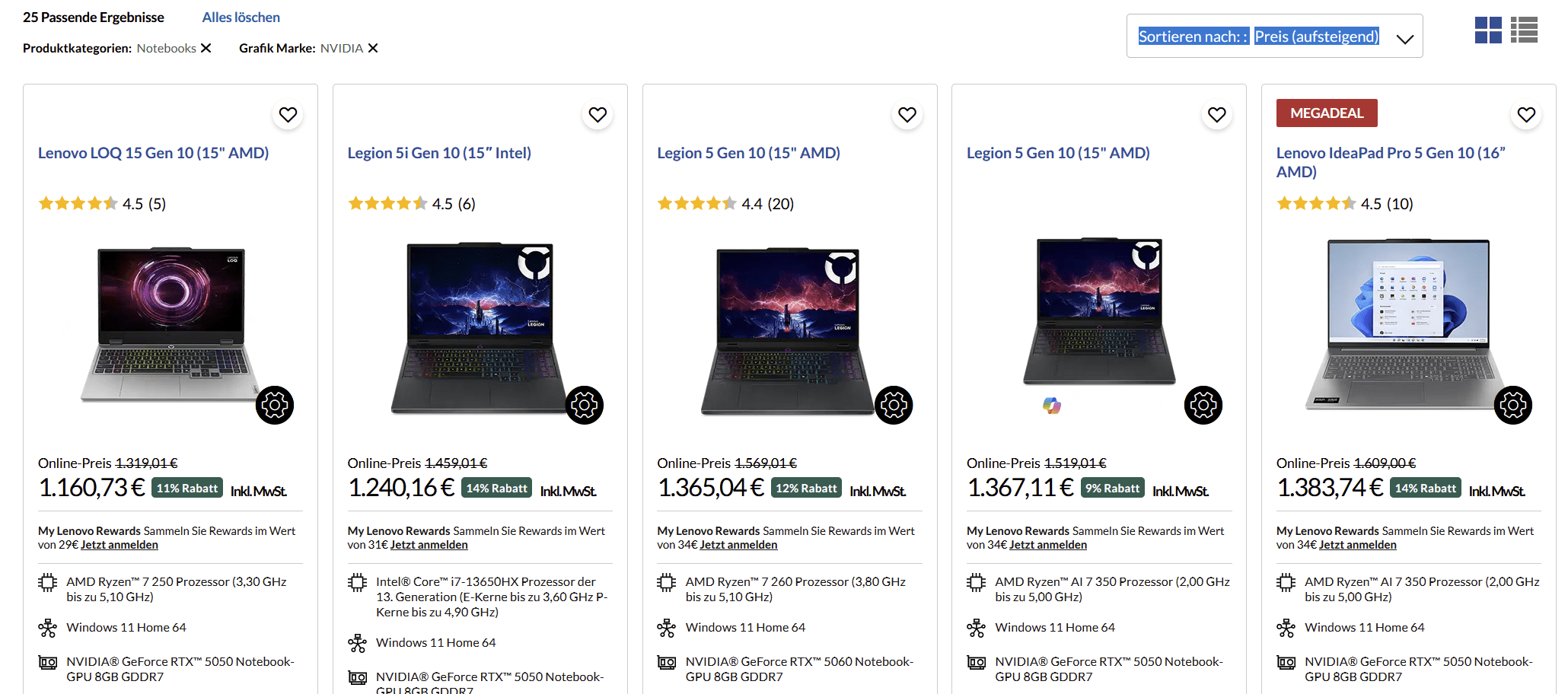Click the MEGADEAL badge
This screenshot has width=1568, height=694.
[x=1326, y=113]
